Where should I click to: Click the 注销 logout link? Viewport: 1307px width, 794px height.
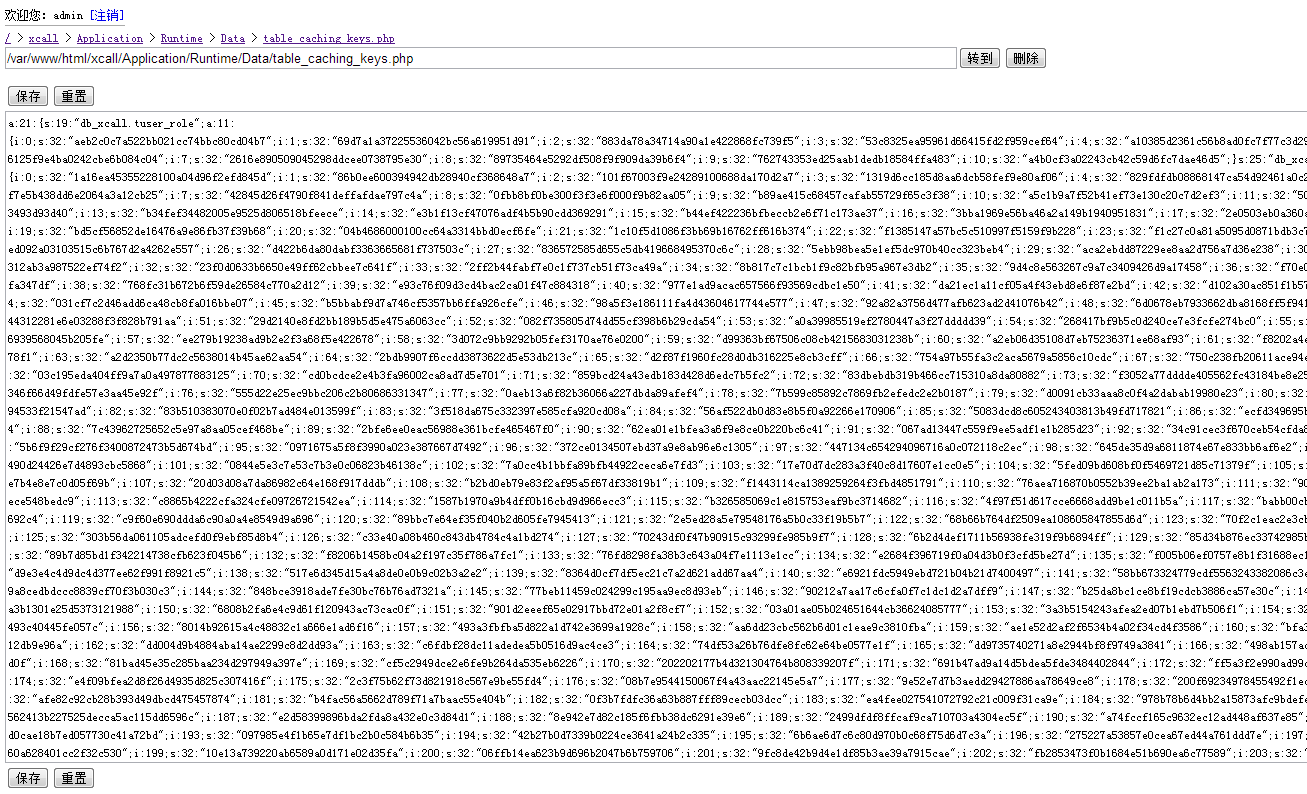pyautogui.click(x=107, y=15)
